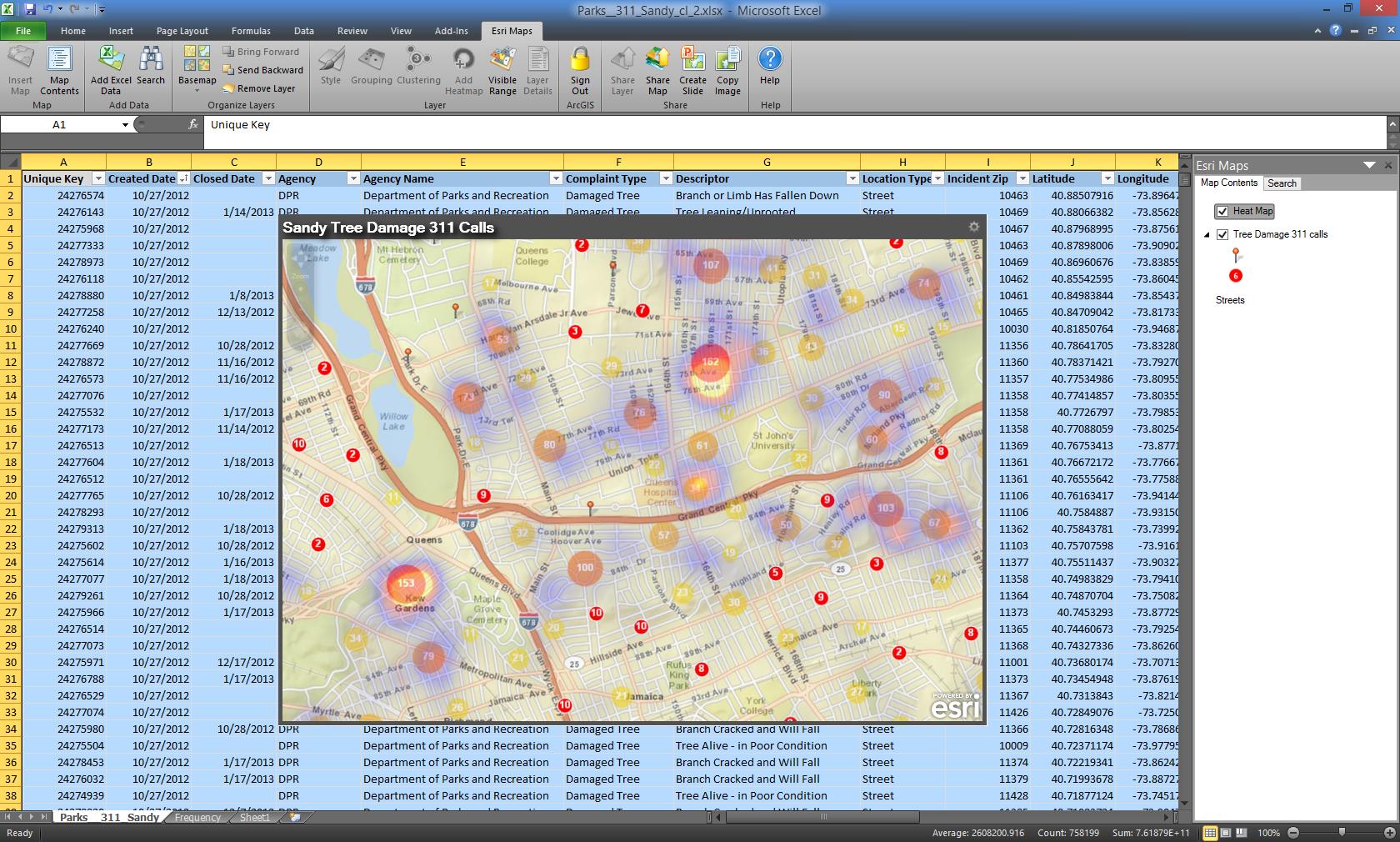Screen dimensions: 1400x842
Task: Open the Complaint Type filter dropdown
Action: pos(666,178)
